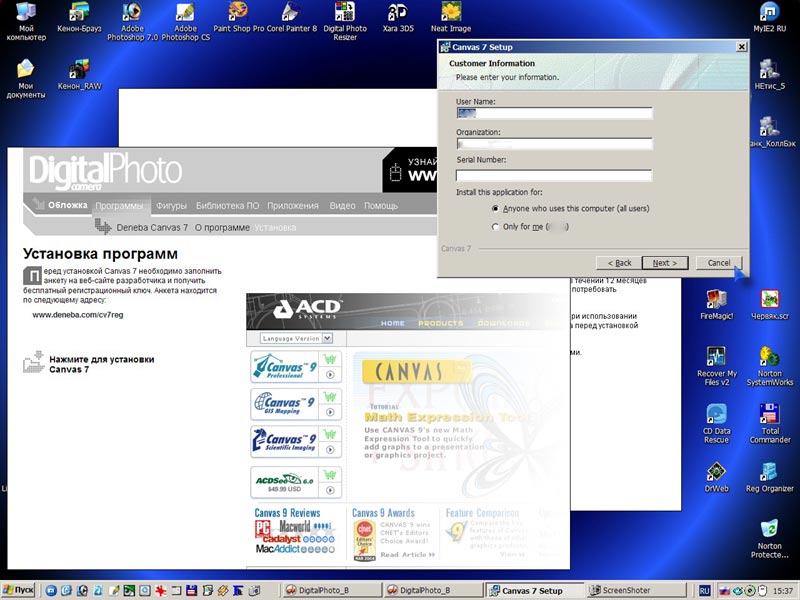
Task: Open the HOME menu on the ACD page
Action: (x=392, y=323)
